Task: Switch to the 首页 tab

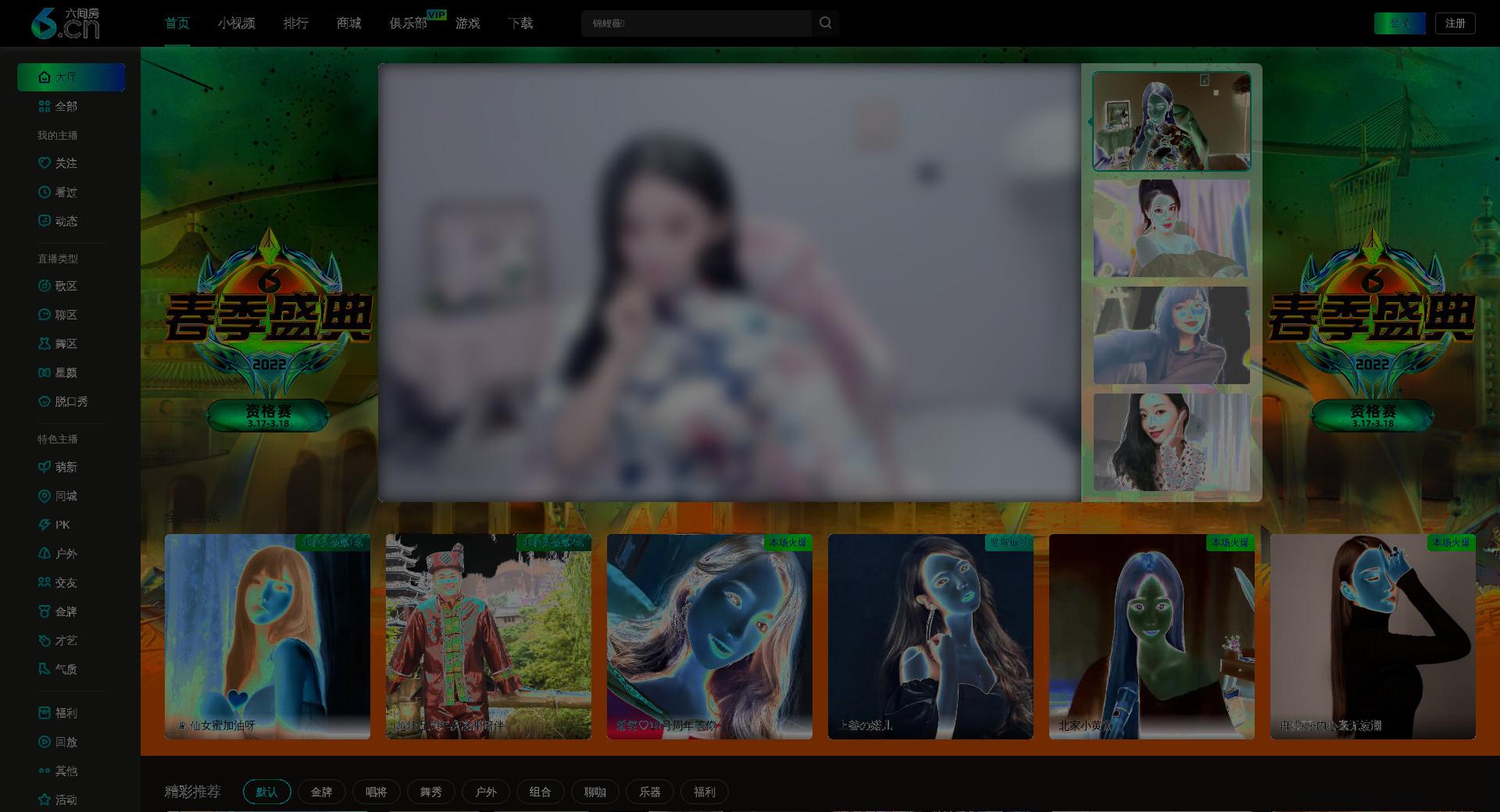Action: [x=177, y=23]
